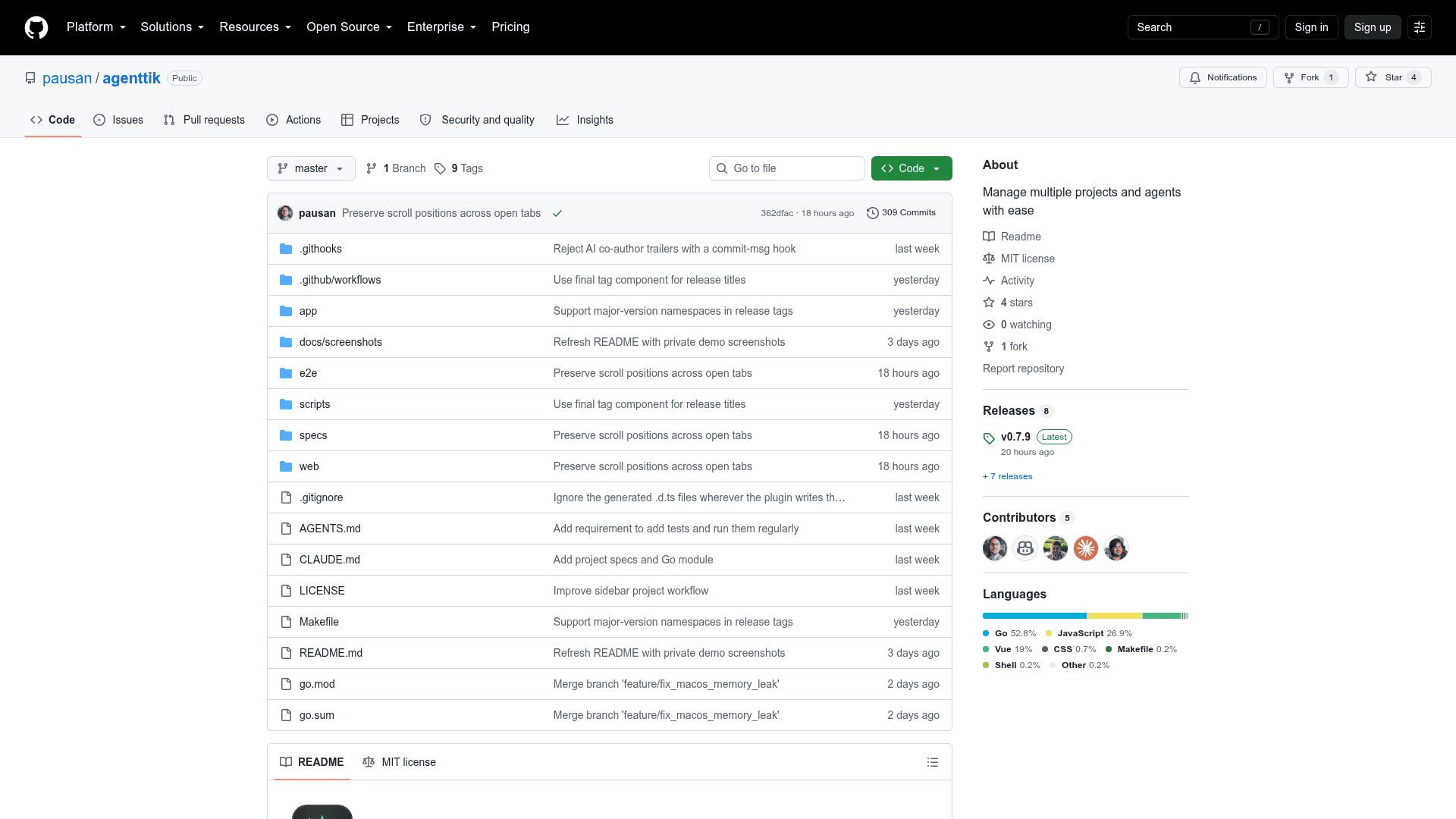Open the .githooks folder icon
The width and height of the screenshot is (1456, 819).
tap(286, 249)
